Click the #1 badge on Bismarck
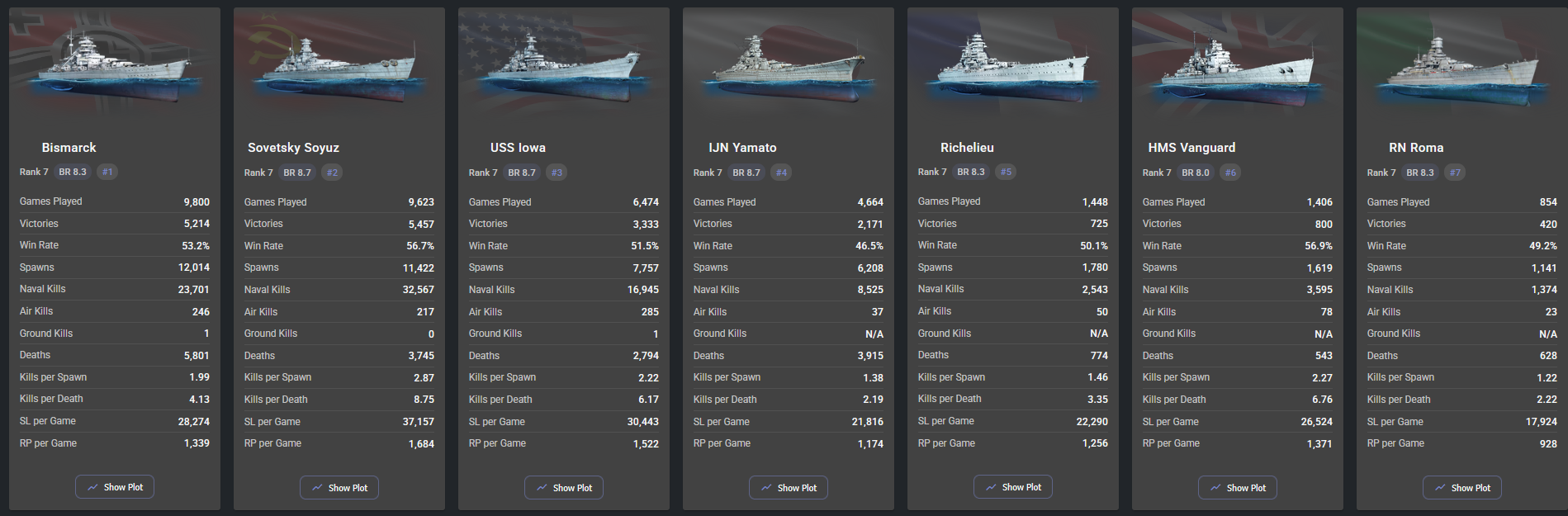The height and width of the screenshot is (516, 1568). (x=107, y=172)
